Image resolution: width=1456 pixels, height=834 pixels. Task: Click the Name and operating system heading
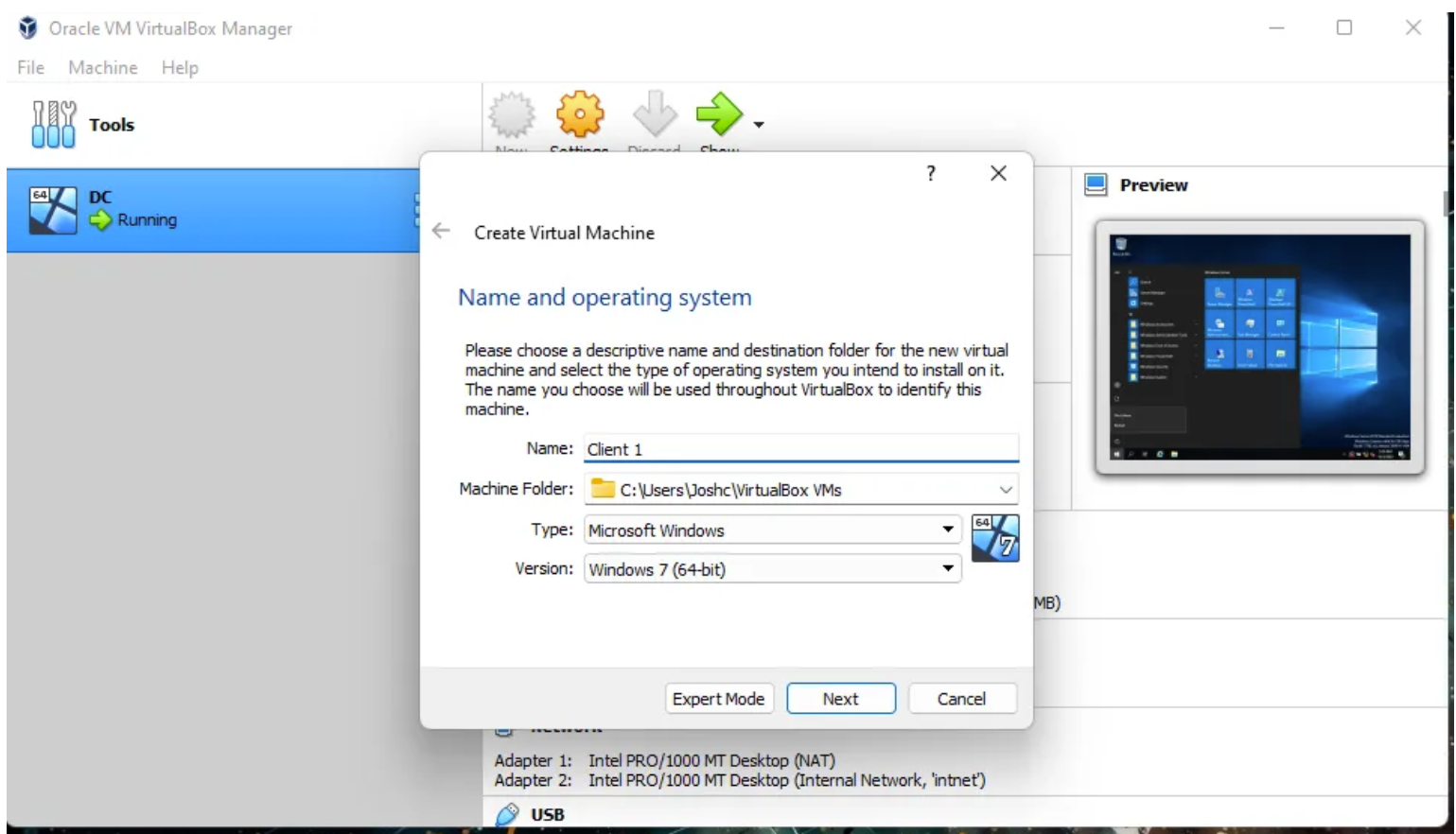[x=605, y=298]
